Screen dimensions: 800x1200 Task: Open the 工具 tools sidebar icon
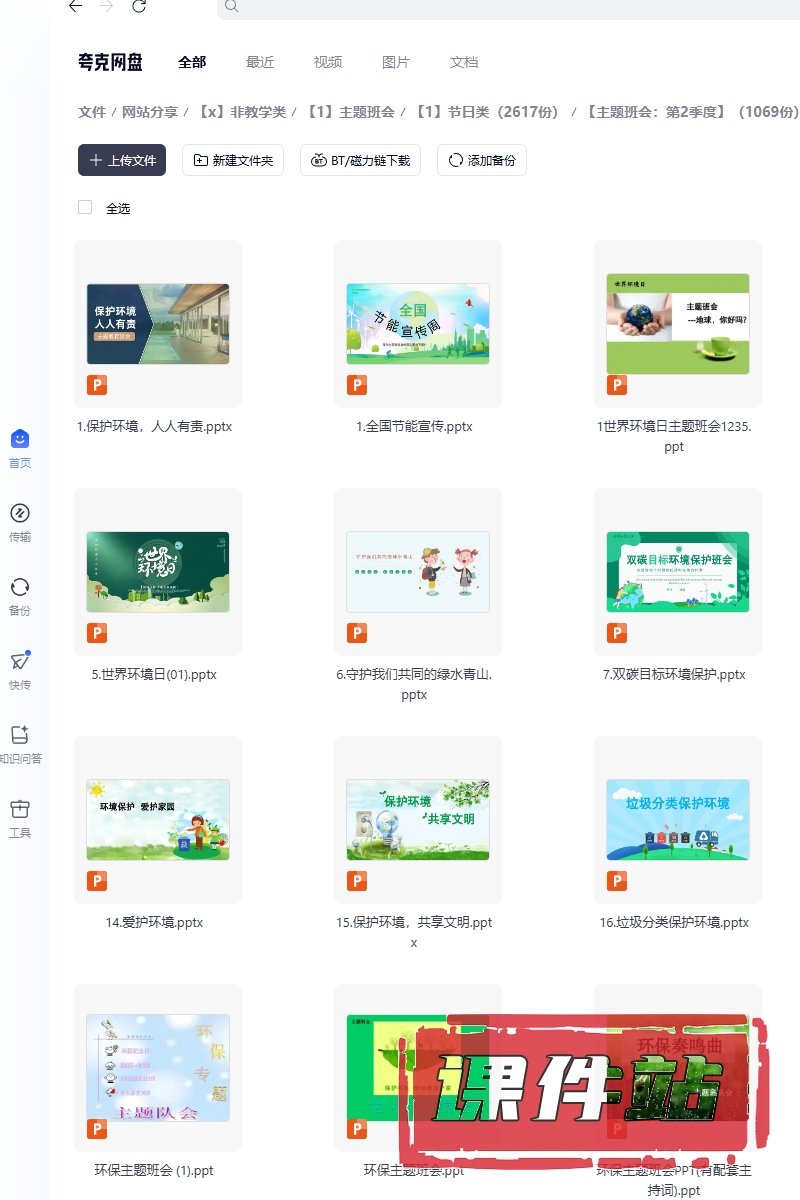click(x=20, y=809)
